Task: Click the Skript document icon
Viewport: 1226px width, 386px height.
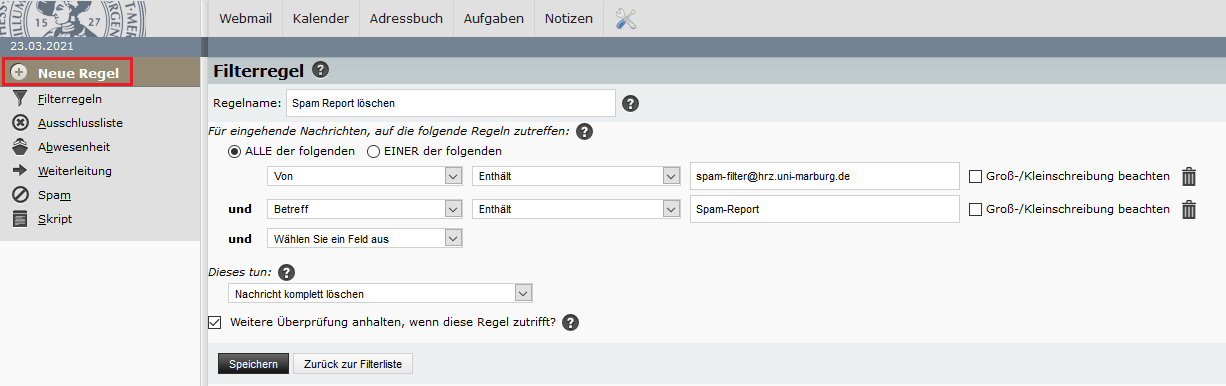Action: click(19, 219)
